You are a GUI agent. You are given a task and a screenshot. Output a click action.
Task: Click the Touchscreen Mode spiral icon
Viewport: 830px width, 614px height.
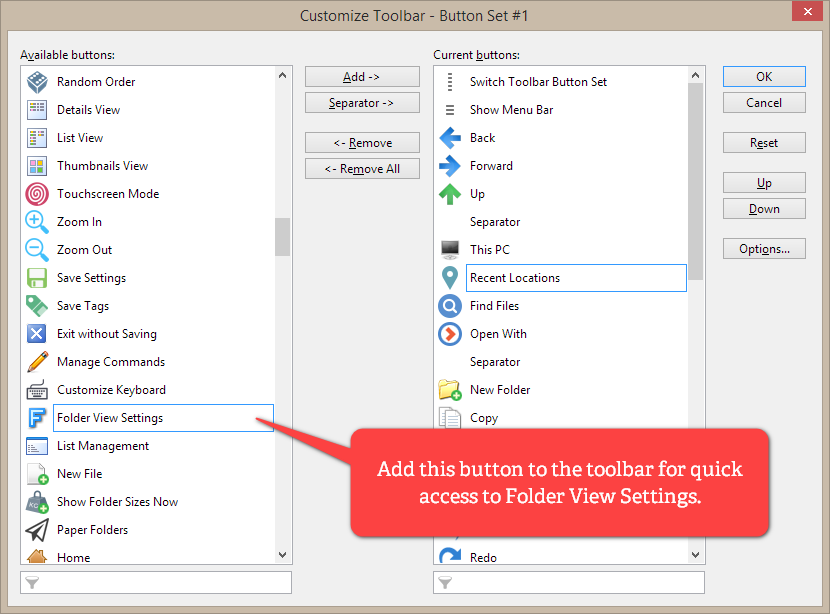(x=37, y=194)
